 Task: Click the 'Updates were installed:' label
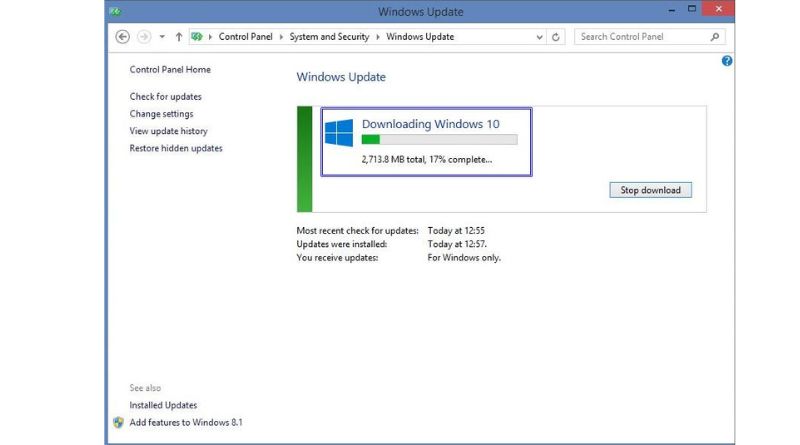click(x=342, y=244)
